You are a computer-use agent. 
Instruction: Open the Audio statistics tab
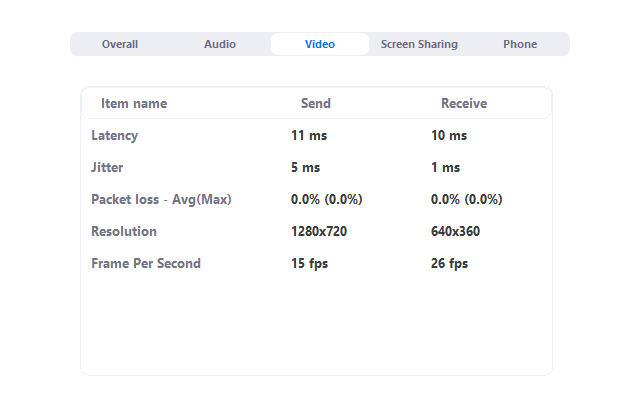220,44
